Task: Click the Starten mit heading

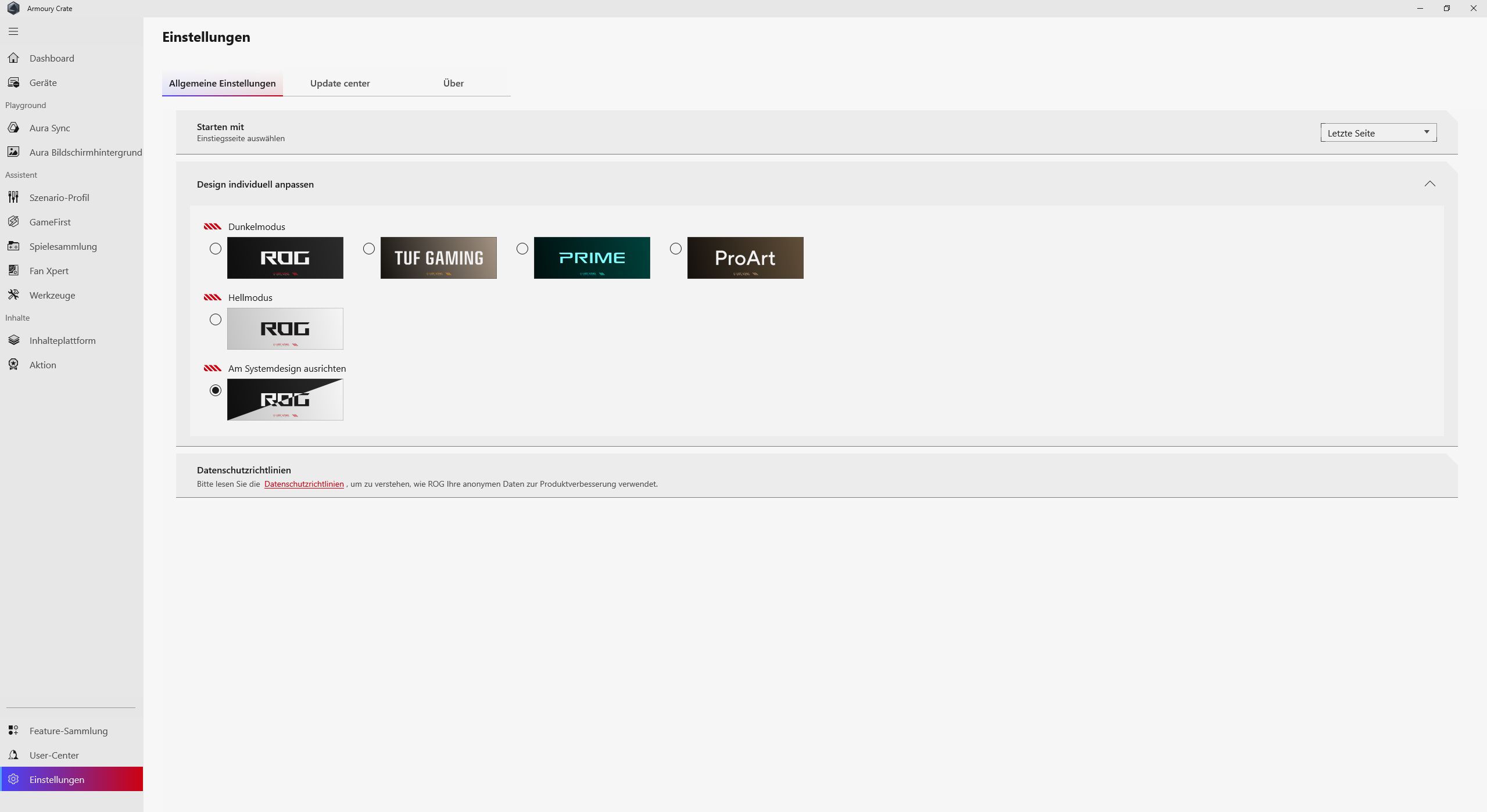Action: coord(220,127)
